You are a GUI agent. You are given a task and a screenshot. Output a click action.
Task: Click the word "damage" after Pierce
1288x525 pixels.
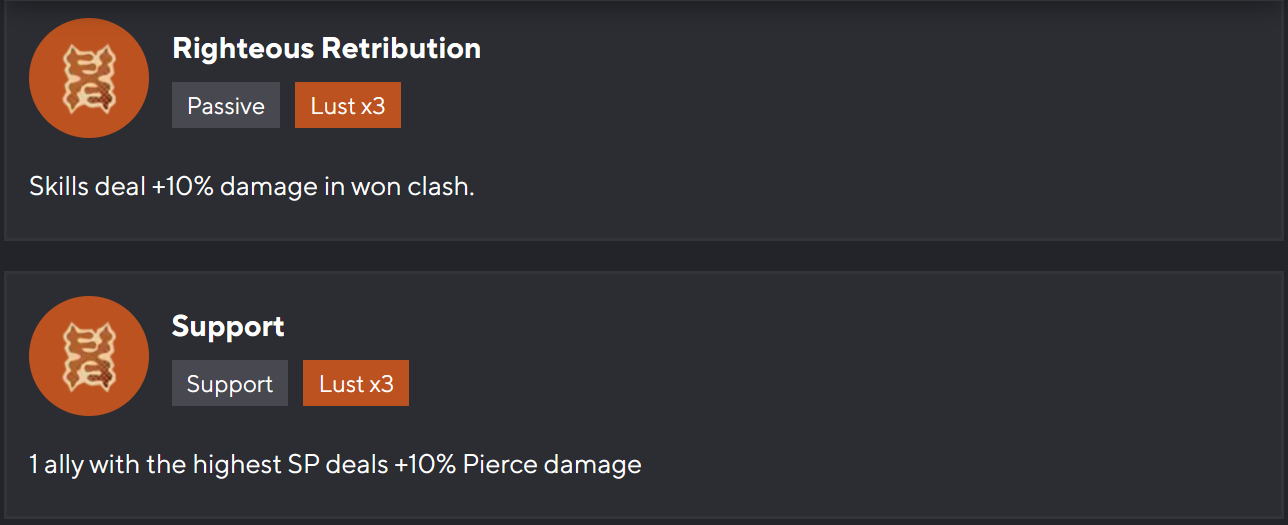click(592, 465)
